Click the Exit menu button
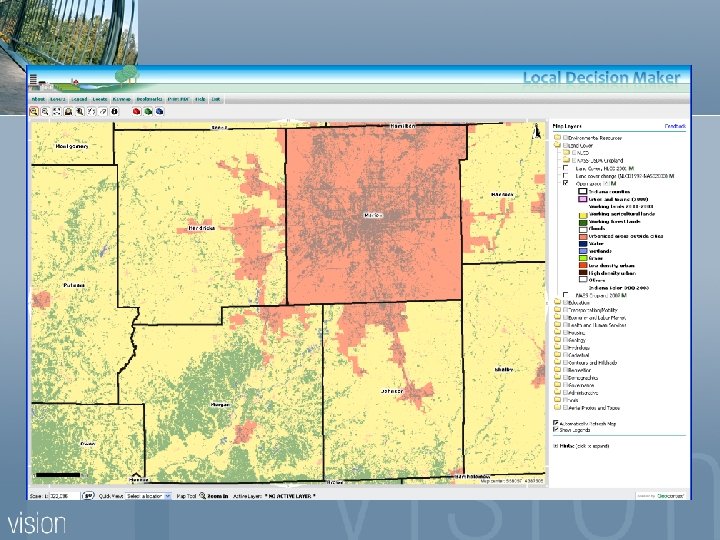Image resolution: width=720 pixels, height=540 pixels. pos(216,99)
